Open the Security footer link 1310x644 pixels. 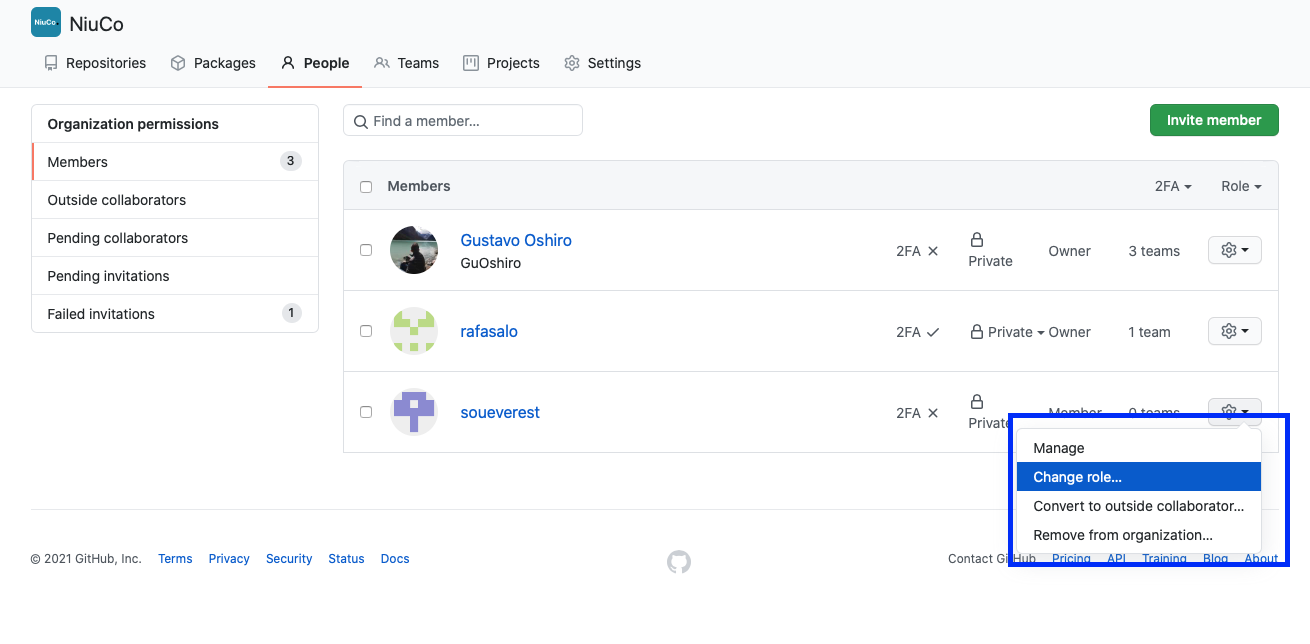289,559
